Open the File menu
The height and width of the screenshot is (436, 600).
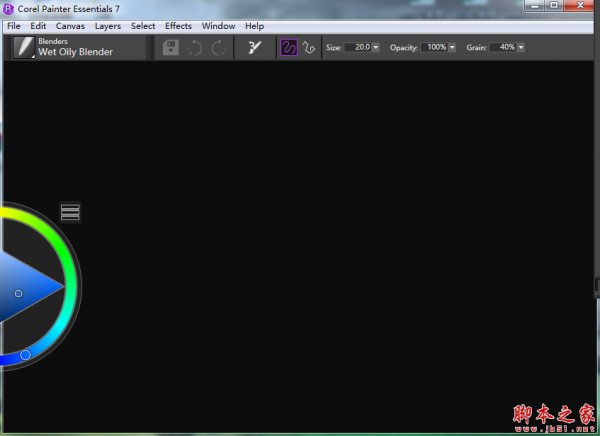14,26
